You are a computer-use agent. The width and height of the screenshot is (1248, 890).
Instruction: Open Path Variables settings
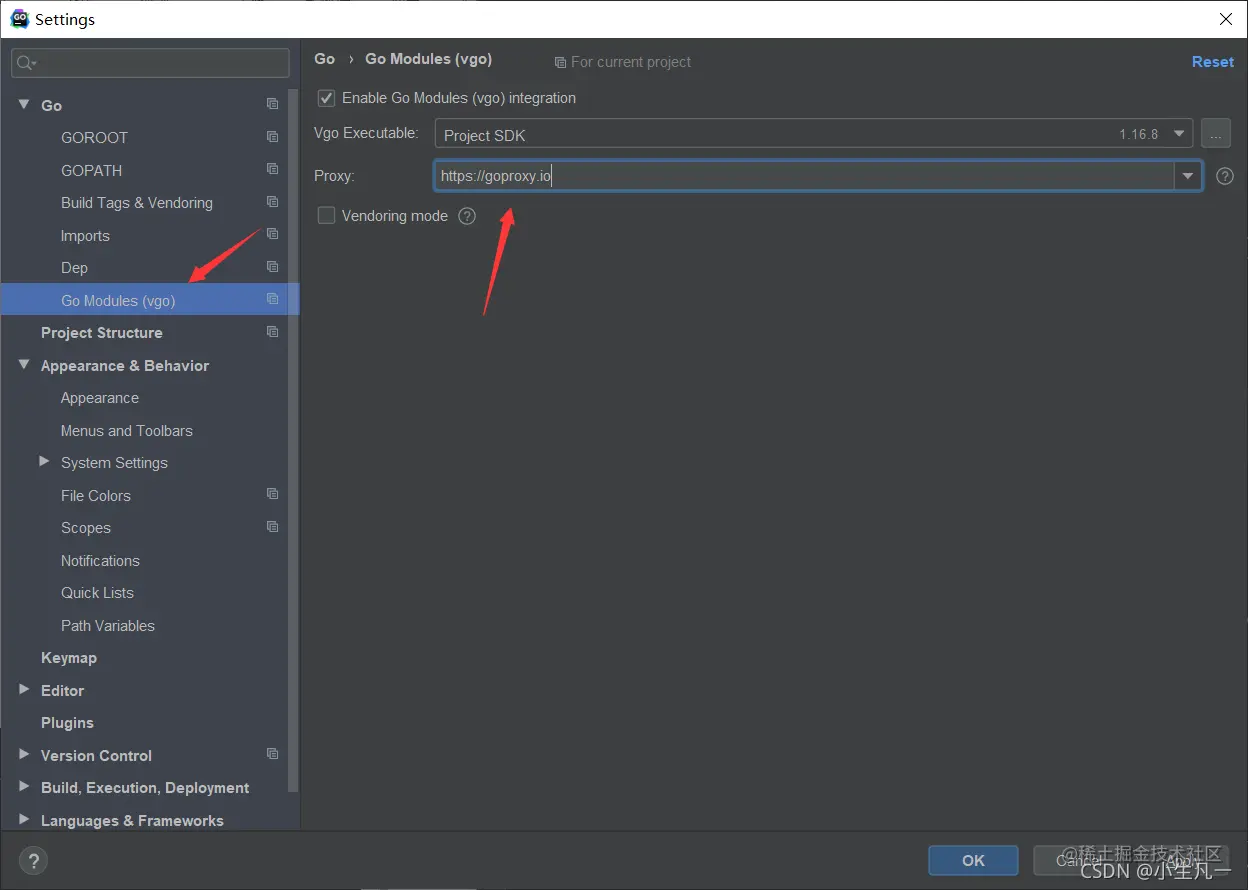[108, 626]
